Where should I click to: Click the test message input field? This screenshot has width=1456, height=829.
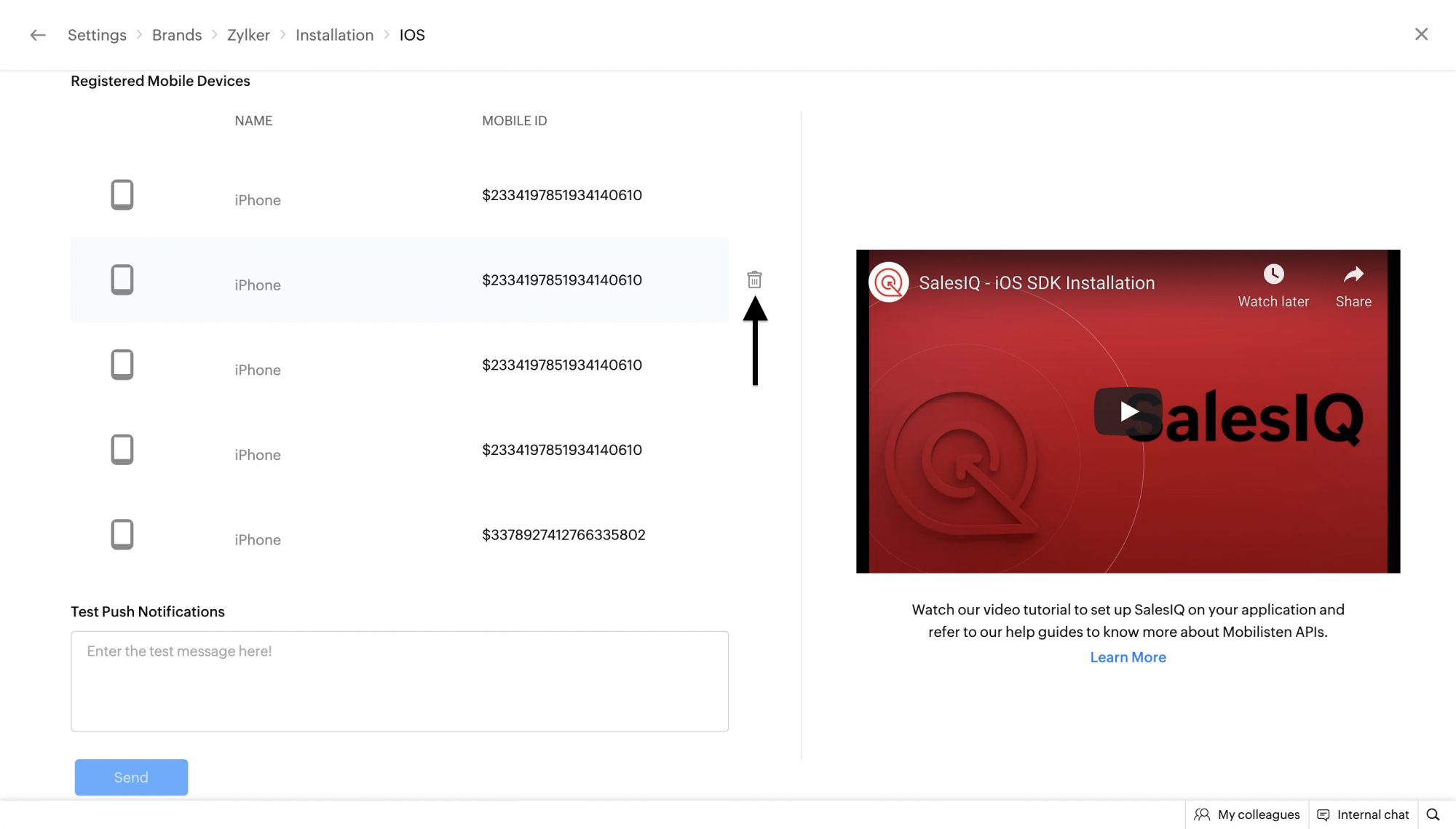pyautogui.click(x=399, y=681)
